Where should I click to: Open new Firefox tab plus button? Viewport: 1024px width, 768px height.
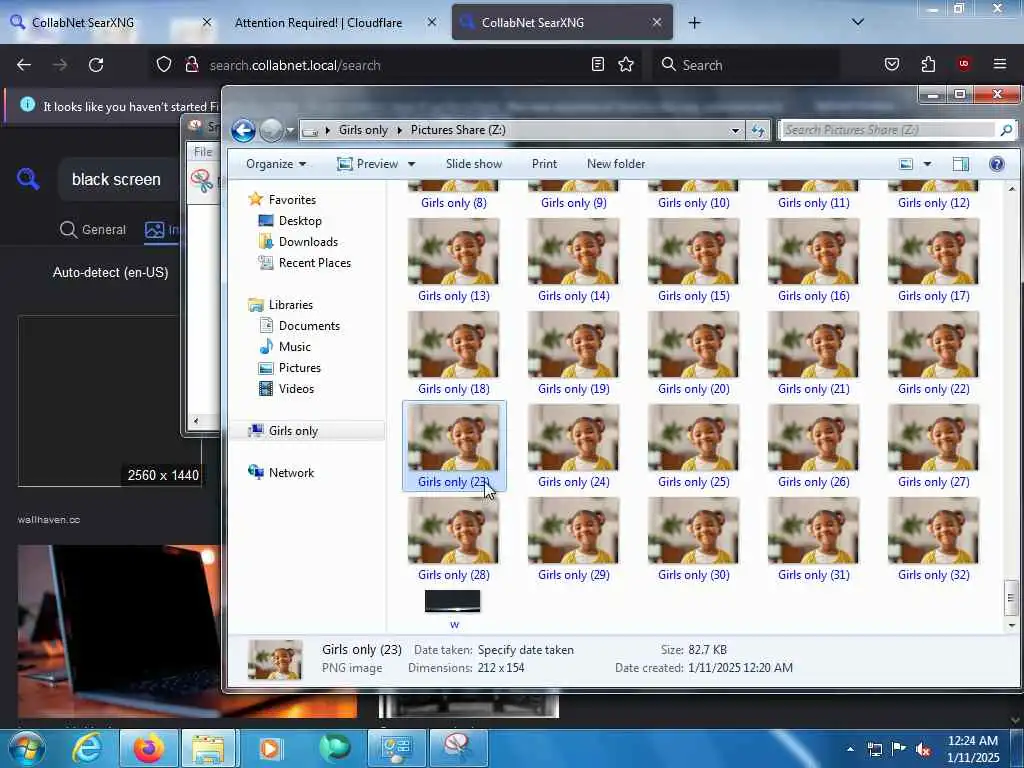coord(695,23)
